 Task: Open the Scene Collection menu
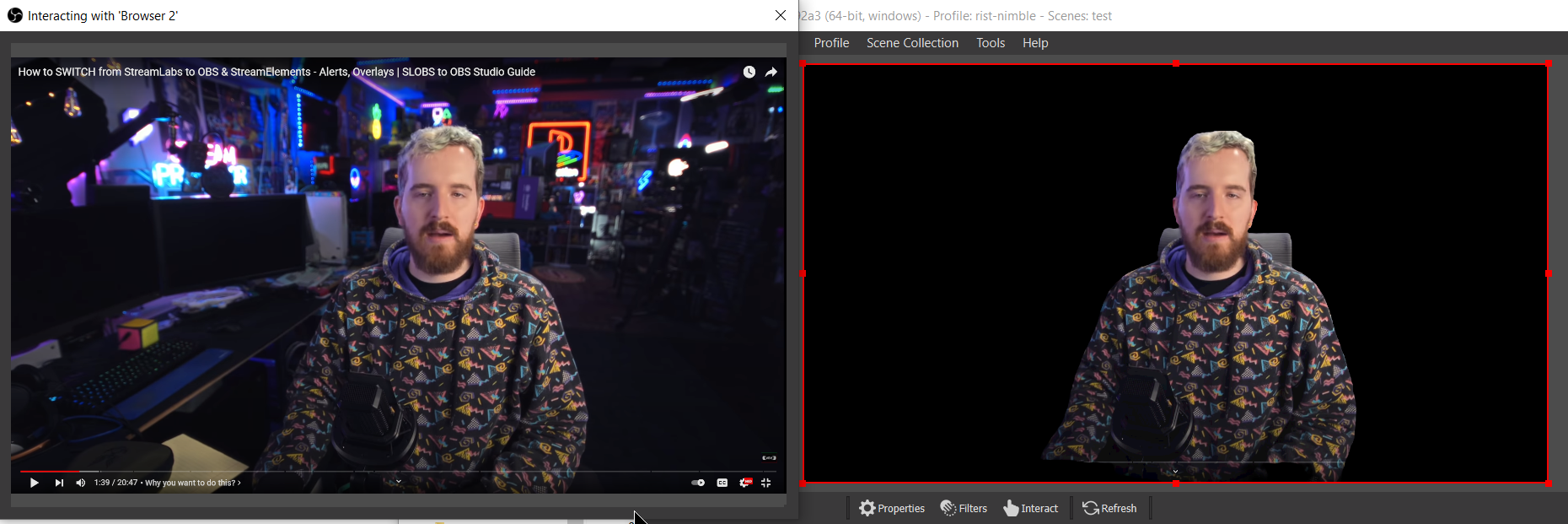tap(912, 43)
